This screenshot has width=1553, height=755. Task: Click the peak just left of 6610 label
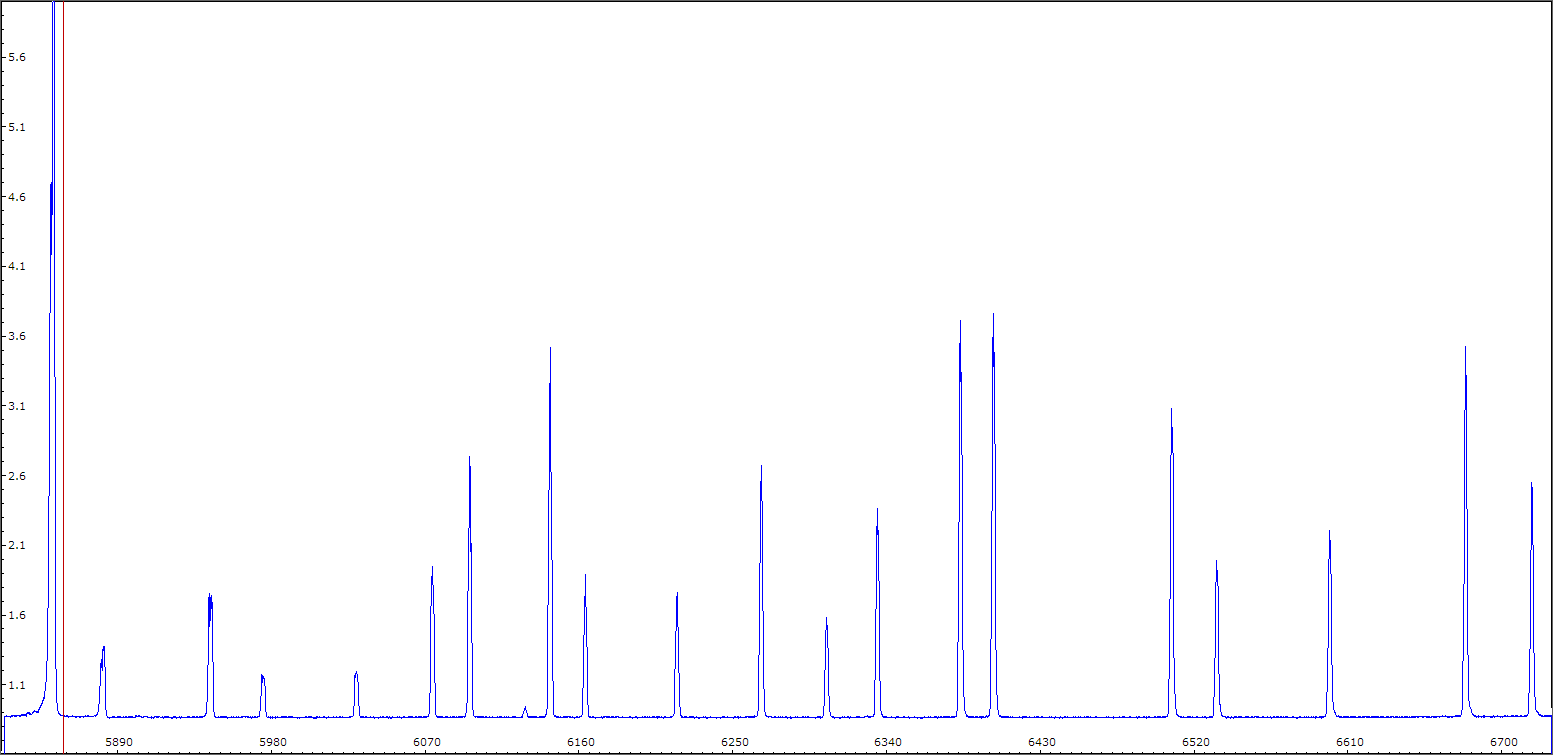coord(1329,532)
